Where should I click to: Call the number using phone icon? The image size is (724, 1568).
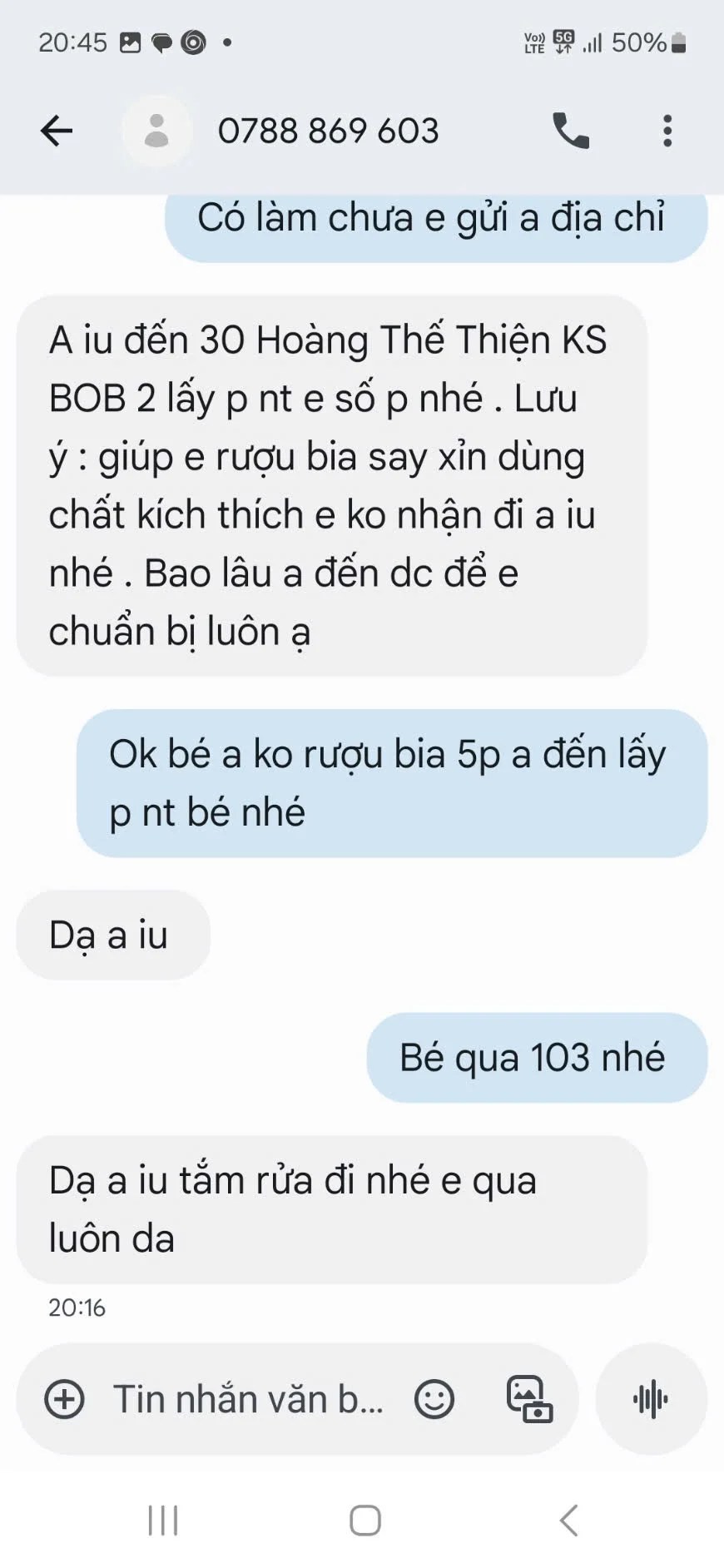click(571, 131)
